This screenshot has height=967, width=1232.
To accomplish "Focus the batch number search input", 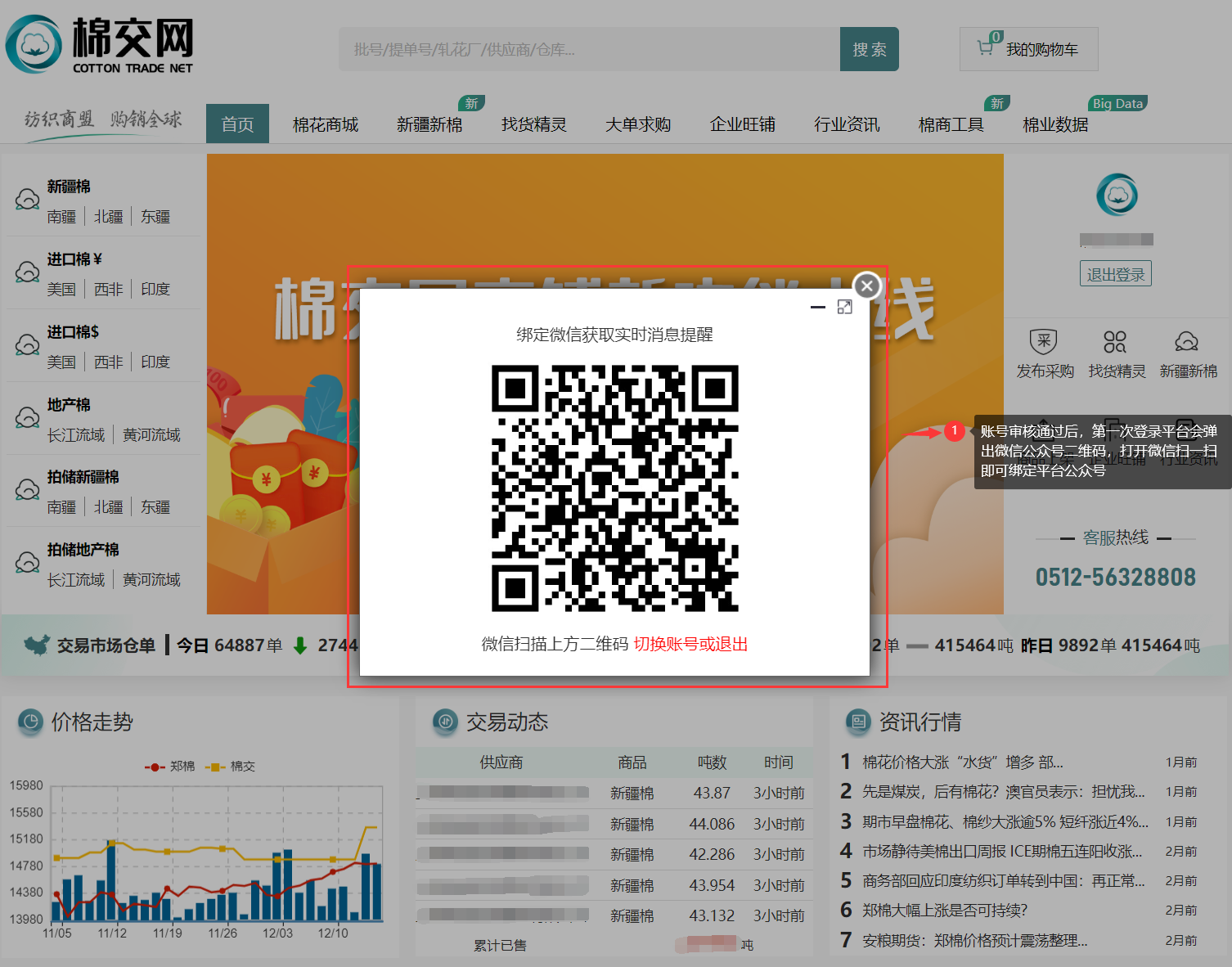I will [x=589, y=49].
